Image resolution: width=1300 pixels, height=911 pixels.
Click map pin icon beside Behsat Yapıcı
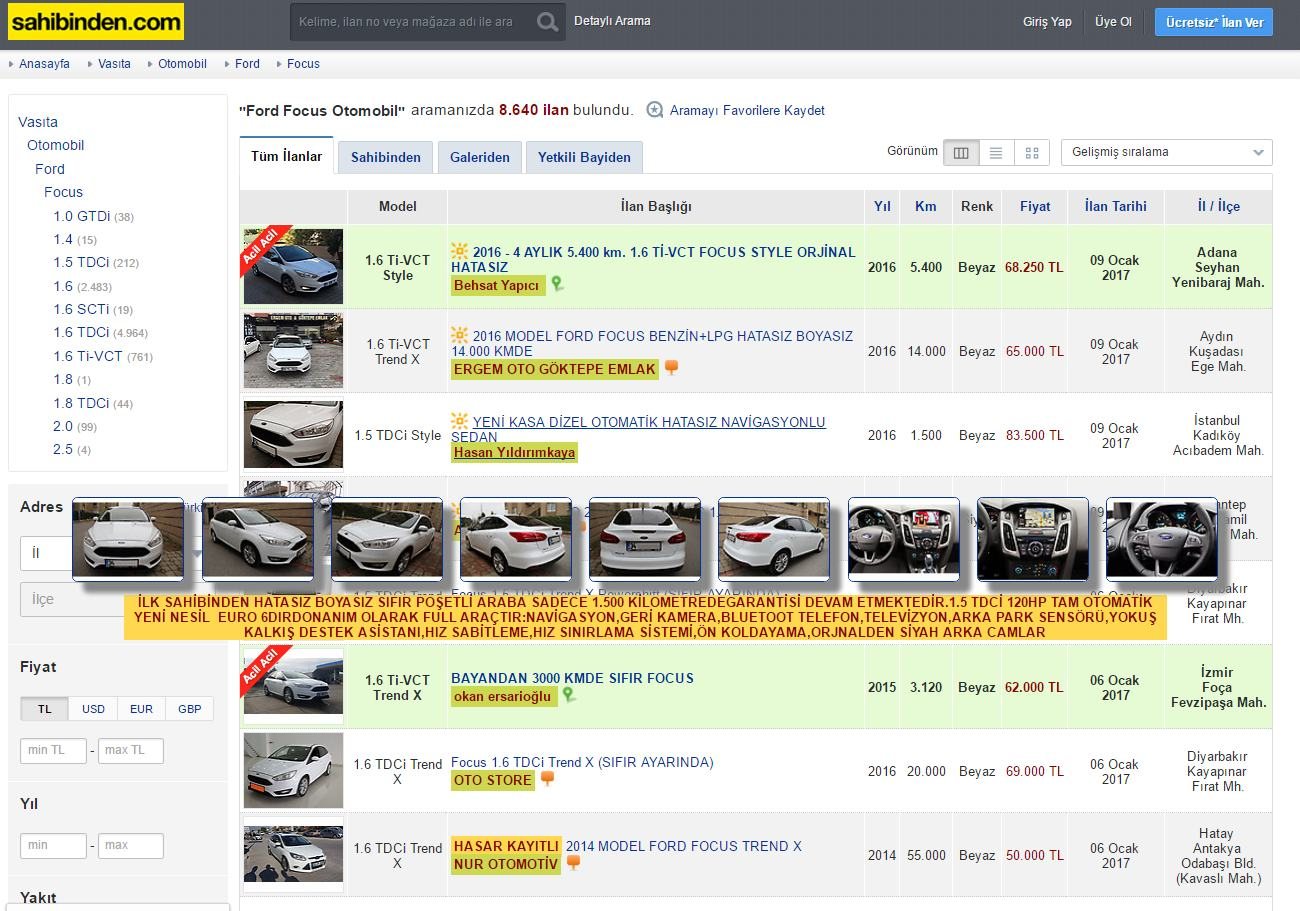(x=558, y=284)
